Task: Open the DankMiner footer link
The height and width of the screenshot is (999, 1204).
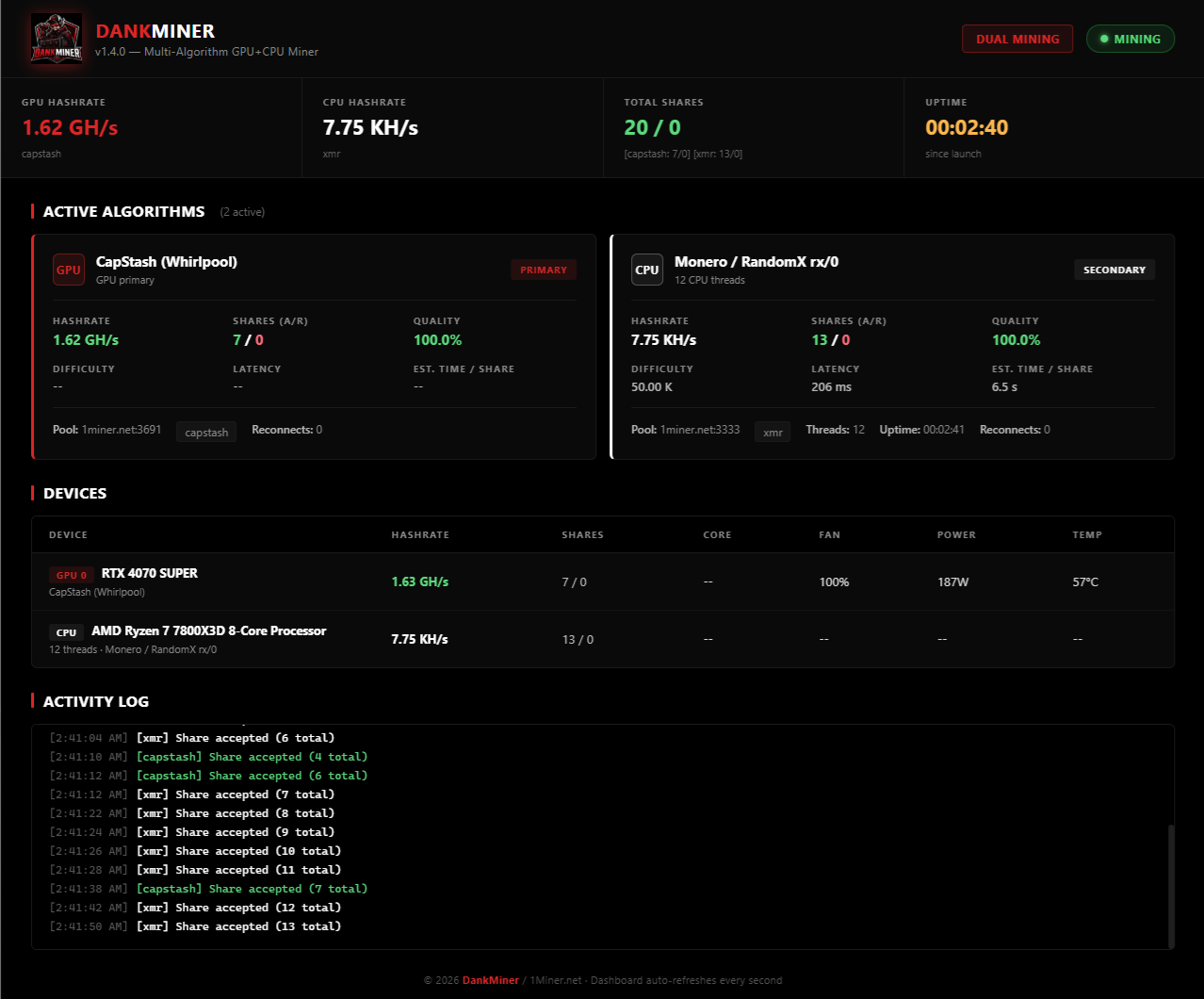Action: click(x=491, y=980)
